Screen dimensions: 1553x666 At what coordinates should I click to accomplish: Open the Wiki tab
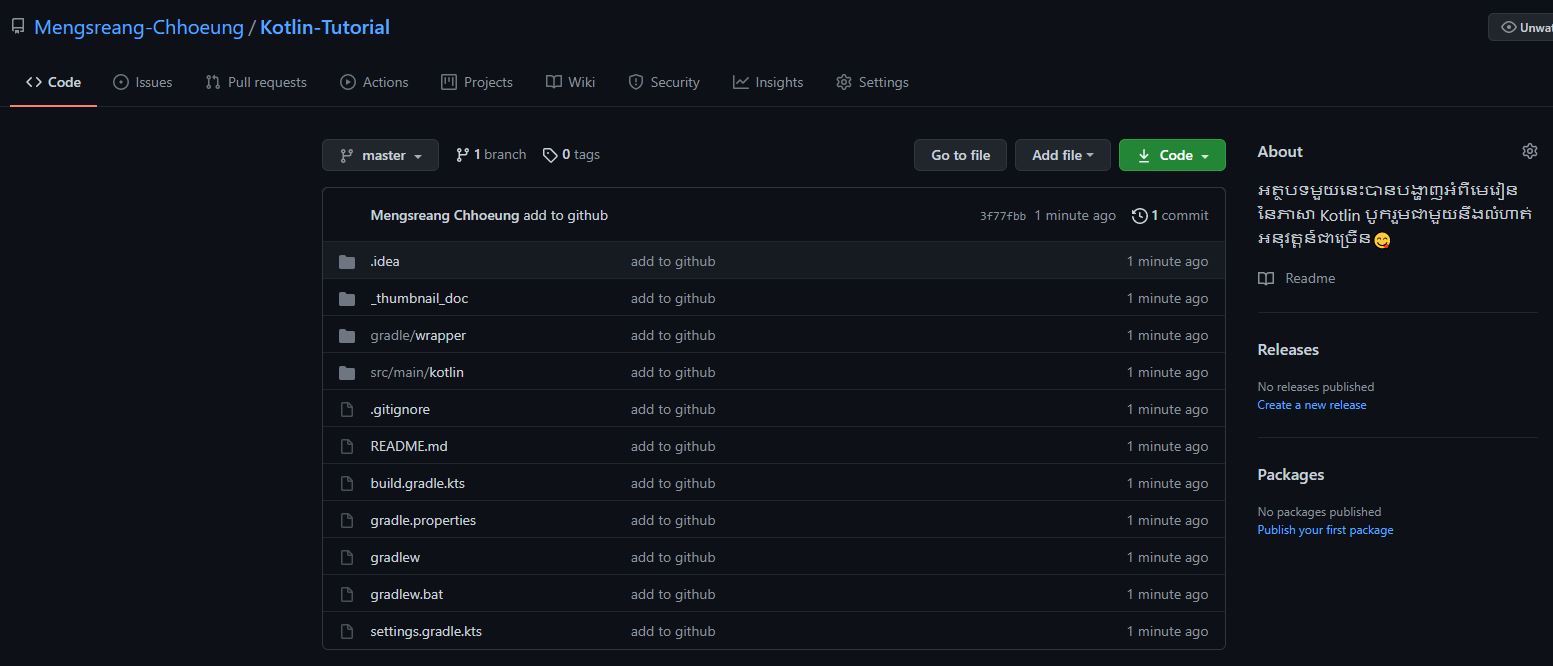tap(571, 82)
